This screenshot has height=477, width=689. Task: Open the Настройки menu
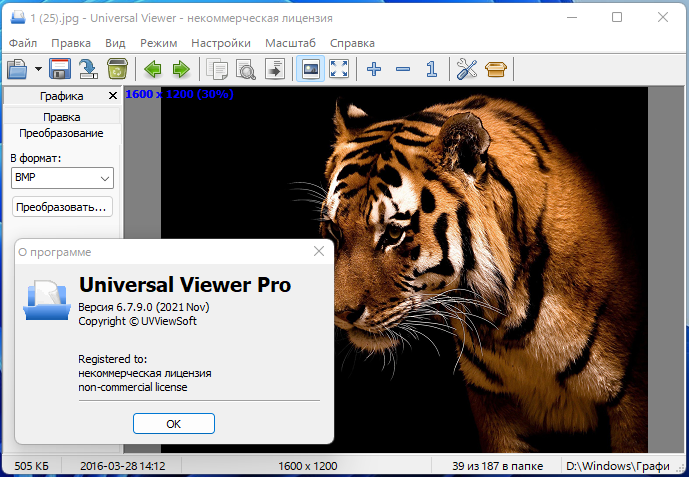click(x=221, y=43)
